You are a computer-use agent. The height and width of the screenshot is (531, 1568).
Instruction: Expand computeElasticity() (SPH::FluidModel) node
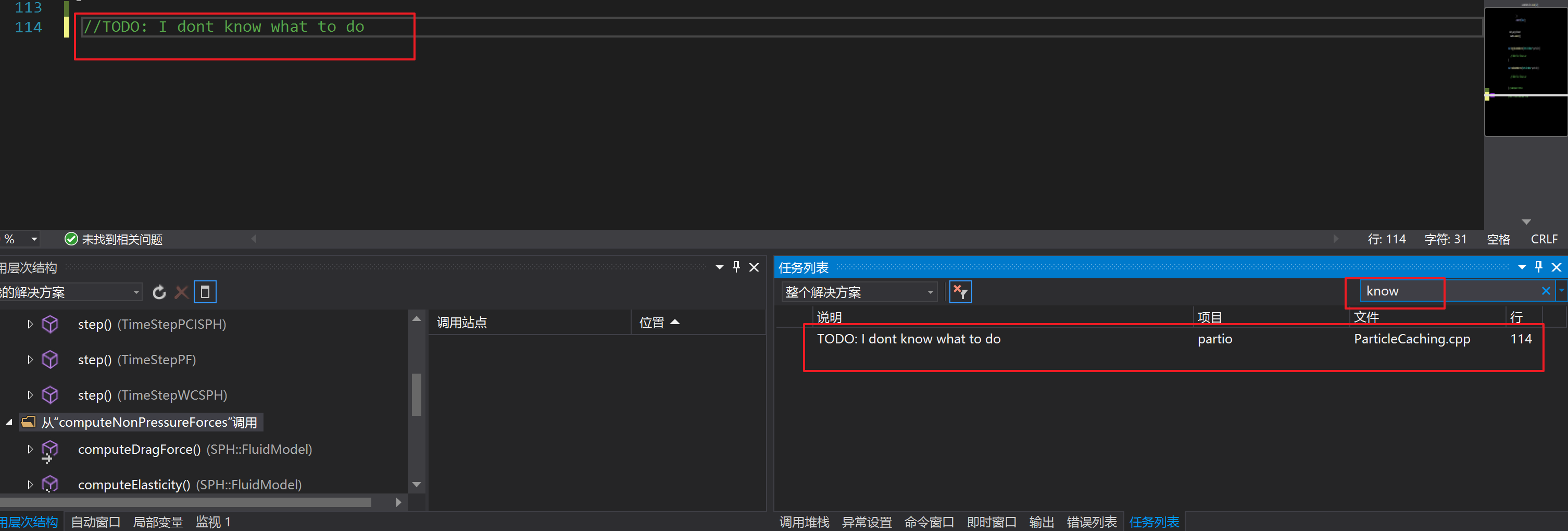[30, 485]
